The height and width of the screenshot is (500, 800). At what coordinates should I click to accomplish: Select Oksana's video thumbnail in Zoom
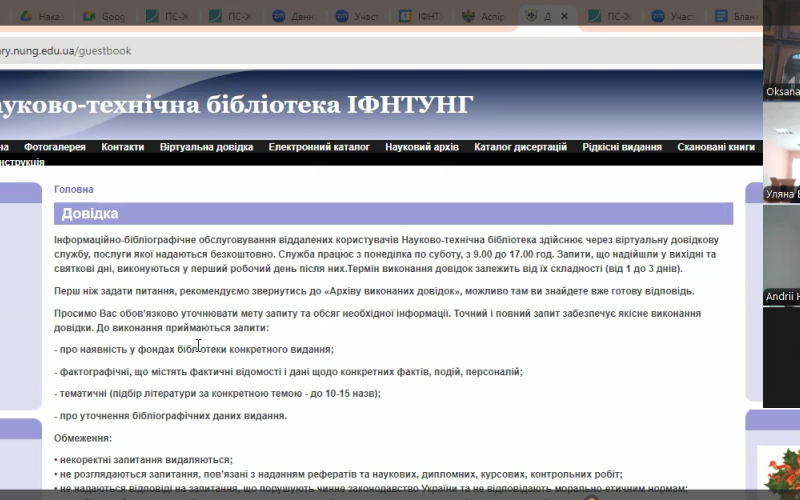click(x=782, y=50)
